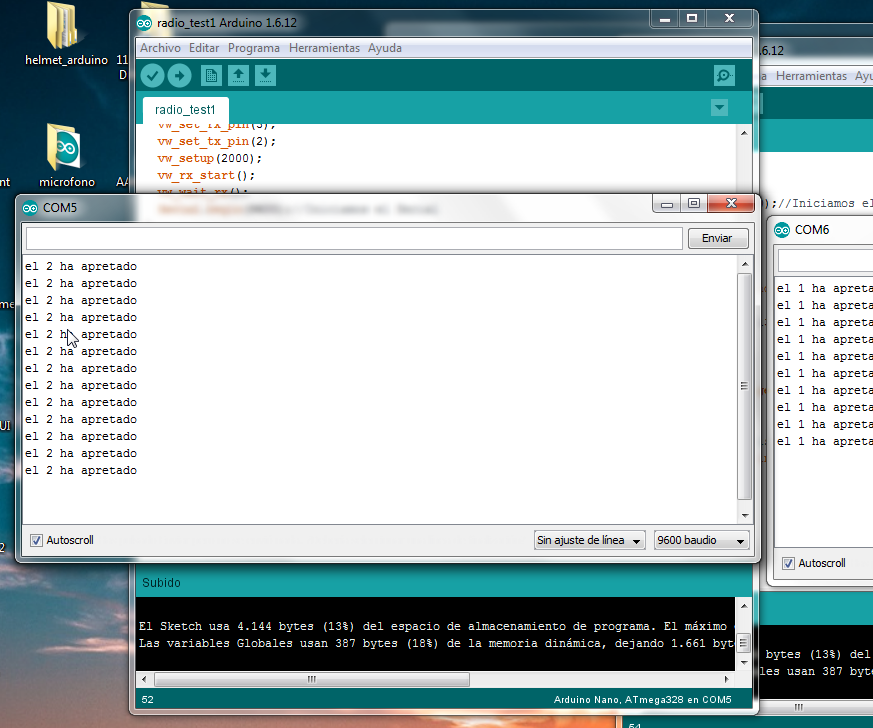
Task: Click the vw_rx_start(); code line
Action: (x=206, y=175)
